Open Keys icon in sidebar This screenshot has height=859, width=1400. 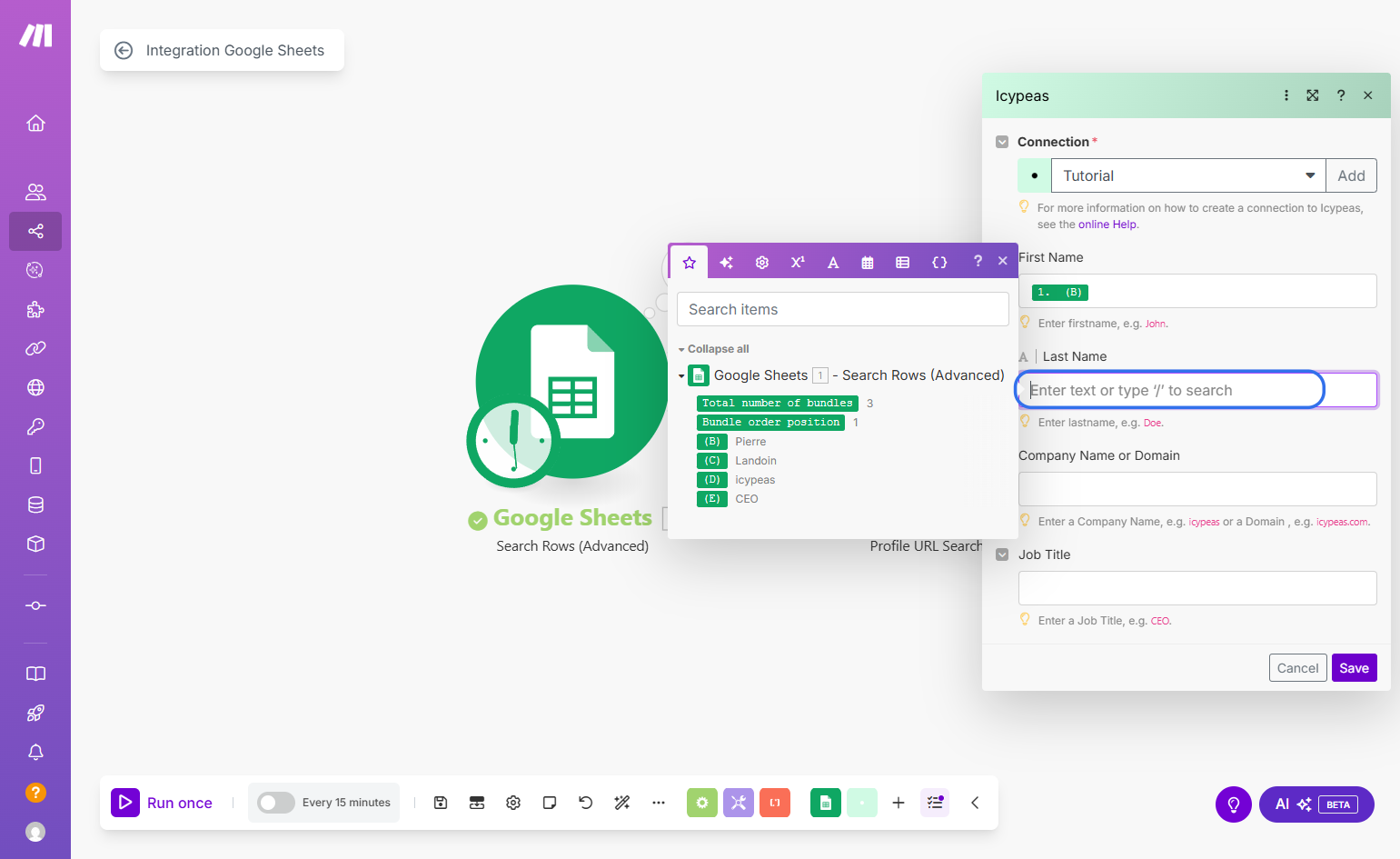point(35,426)
